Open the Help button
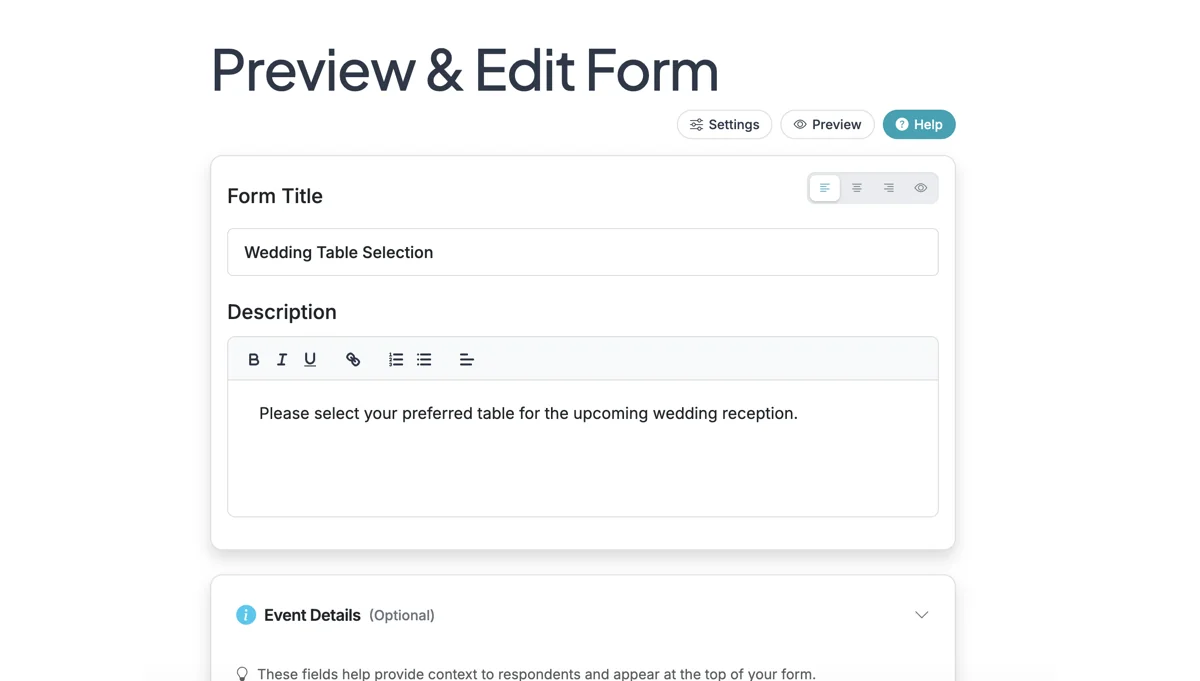The image size is (1200, 681). (x=919, y=125)
